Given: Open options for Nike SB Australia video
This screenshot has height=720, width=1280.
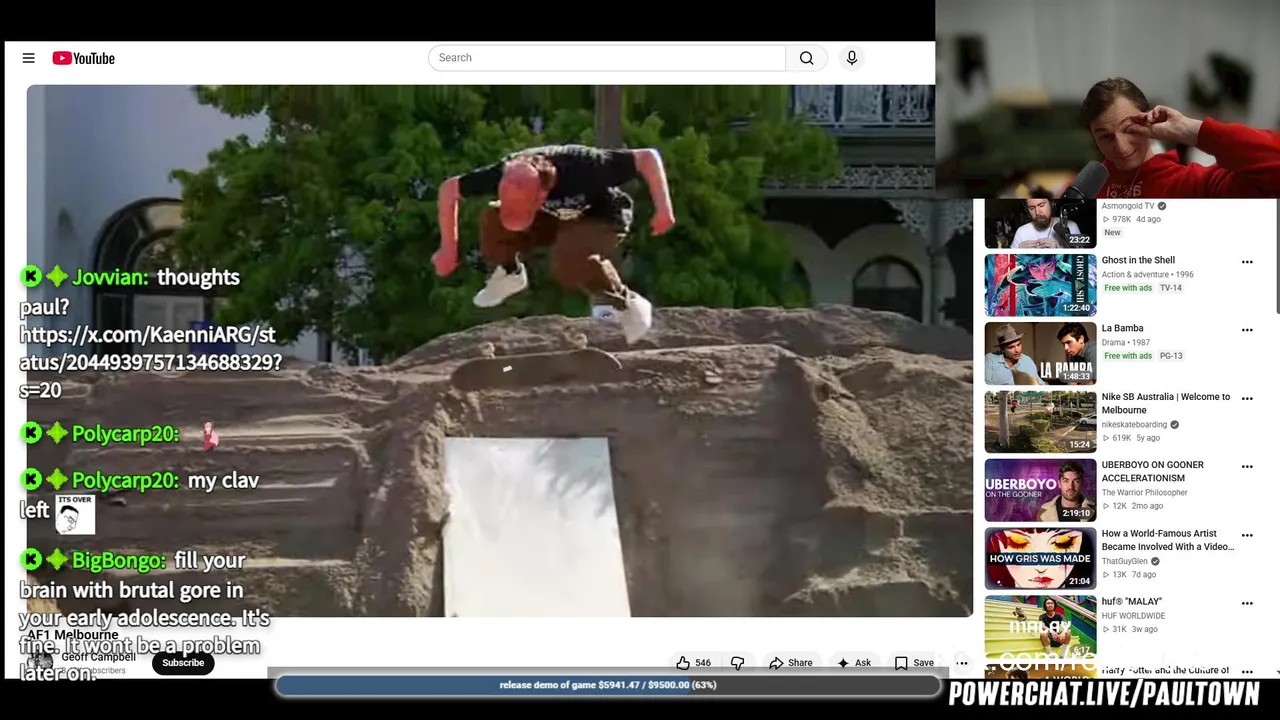Looking at the screenshot, I should pos(1247,398).
